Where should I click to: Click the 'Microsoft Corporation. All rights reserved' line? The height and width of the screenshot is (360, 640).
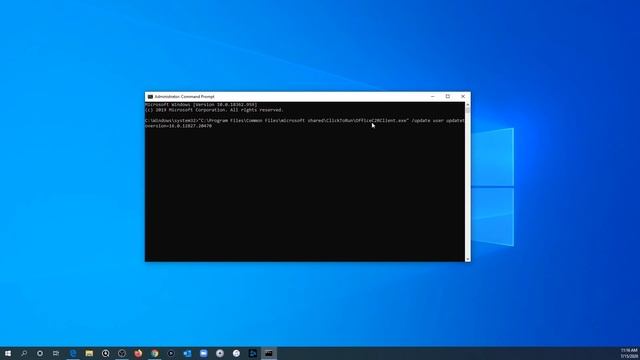point(214,110)
